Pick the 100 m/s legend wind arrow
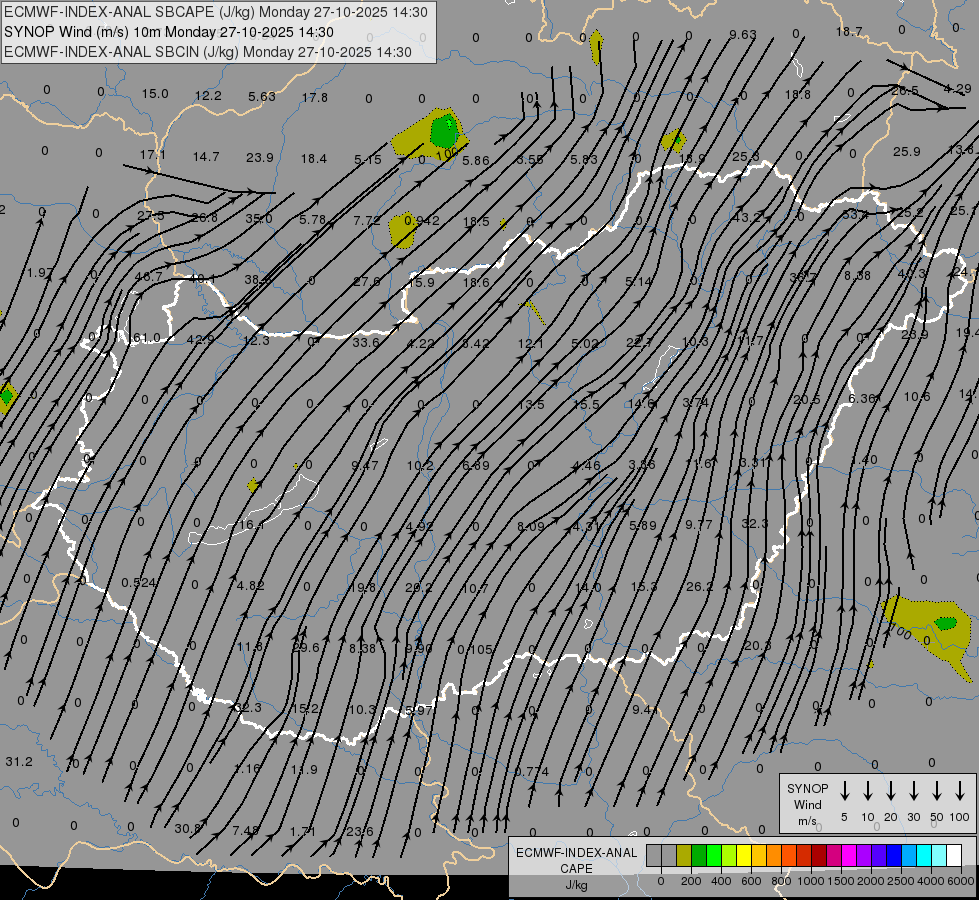979x900 pixels. [x=960, y=791]
